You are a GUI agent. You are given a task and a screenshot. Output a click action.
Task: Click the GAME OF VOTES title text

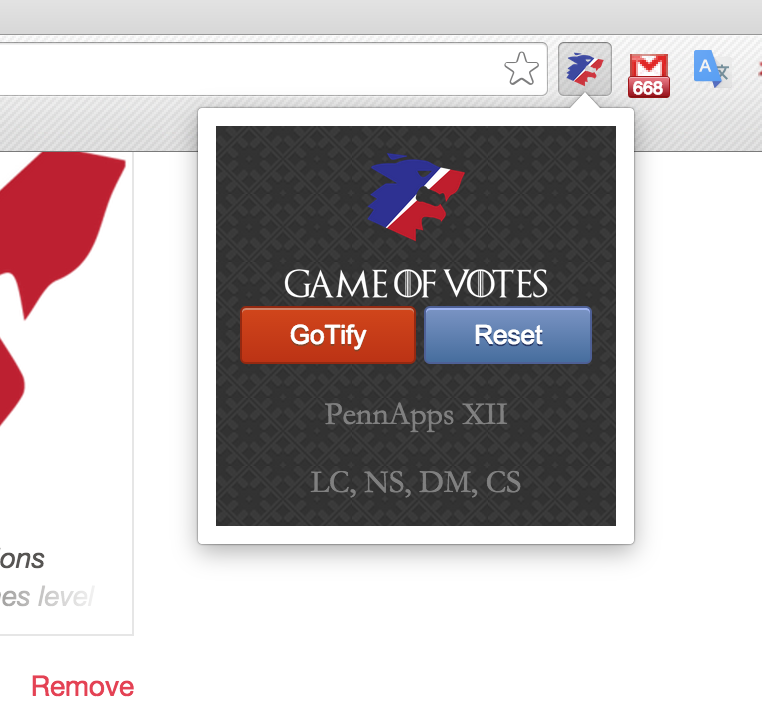point(416,284)
